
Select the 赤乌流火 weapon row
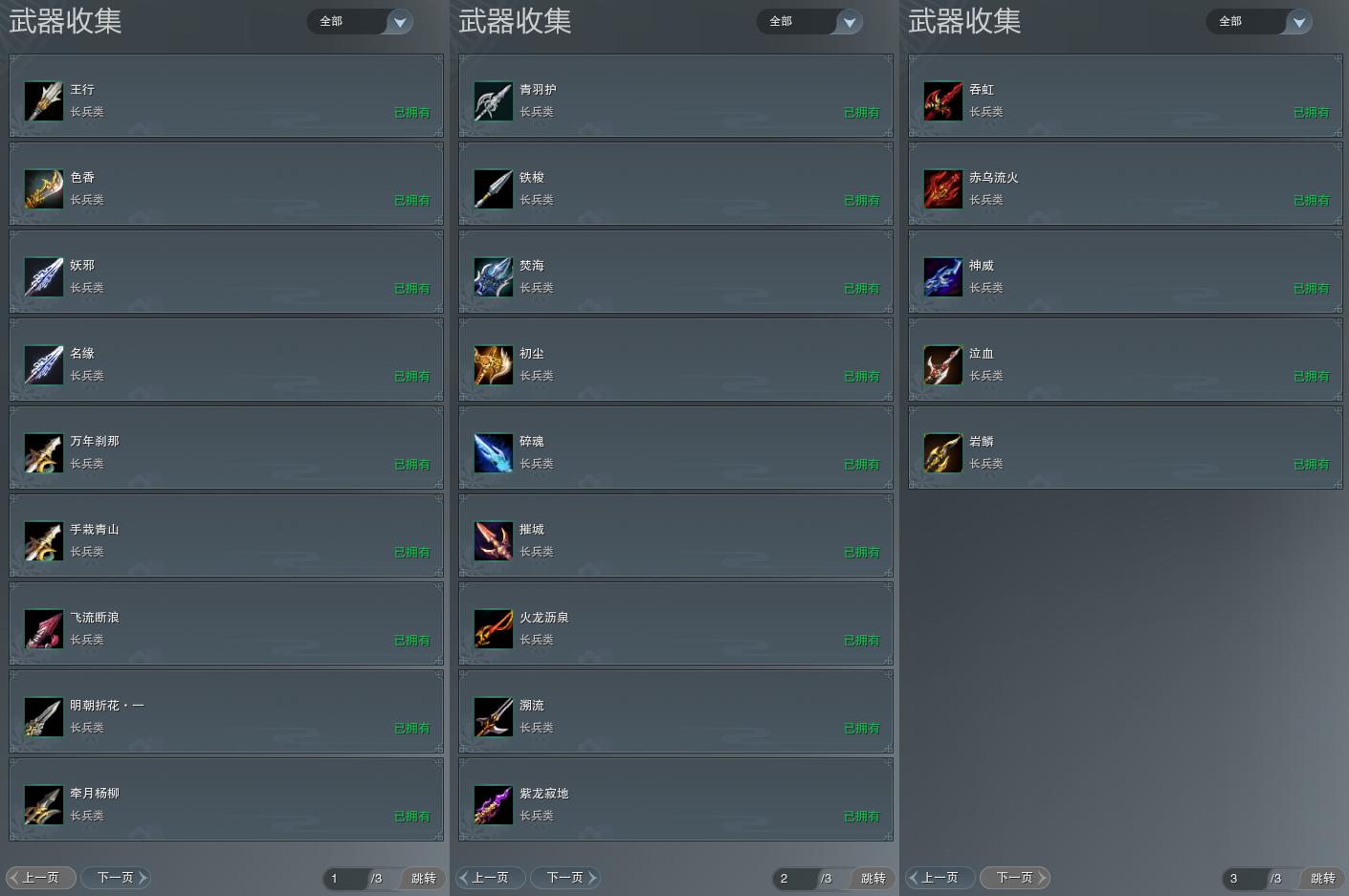(x=1126, y=184)
